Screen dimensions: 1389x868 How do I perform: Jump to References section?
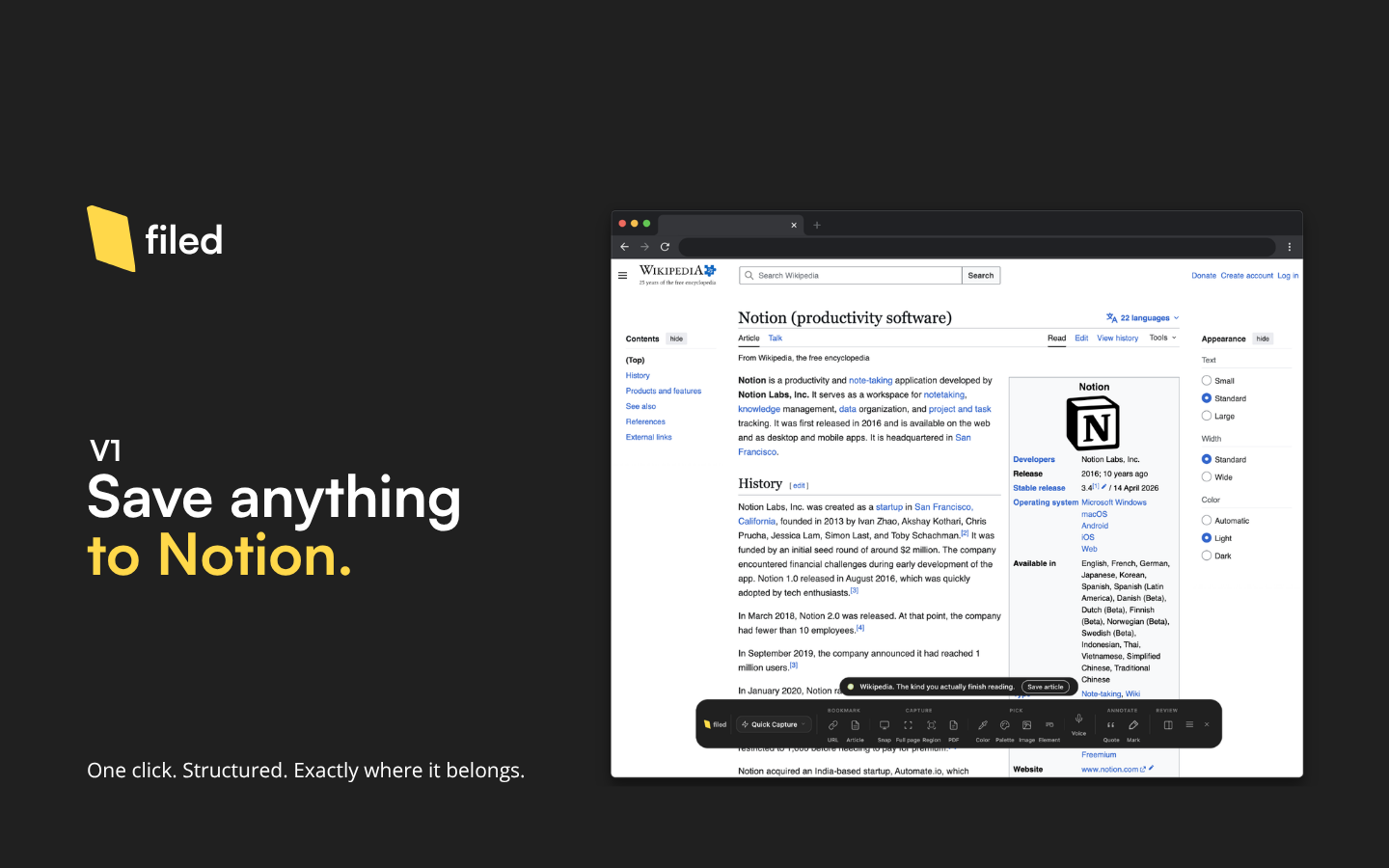(645, 422)
